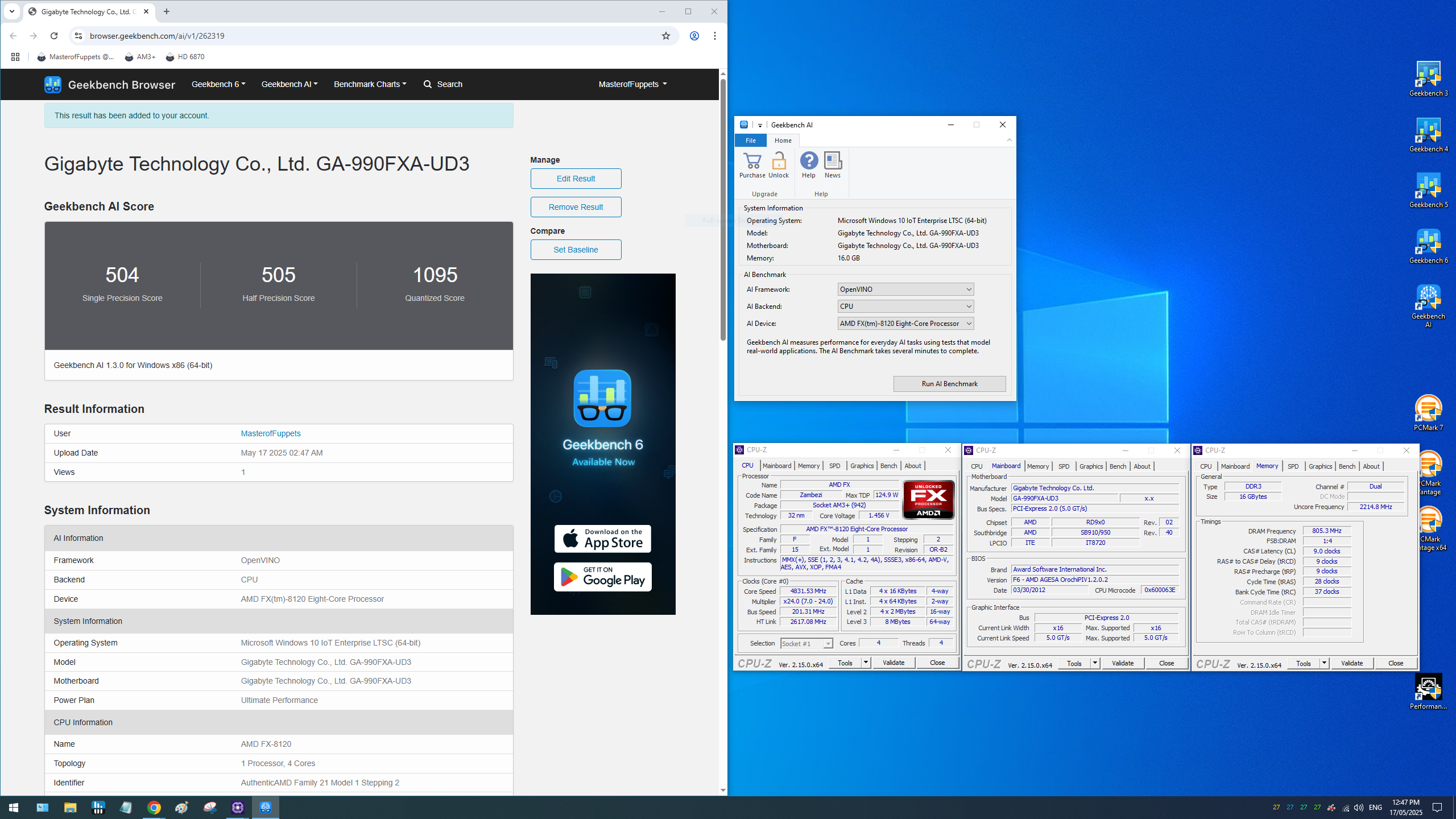Open the Chrome tab search dropdown

click(x=11, y=11)
